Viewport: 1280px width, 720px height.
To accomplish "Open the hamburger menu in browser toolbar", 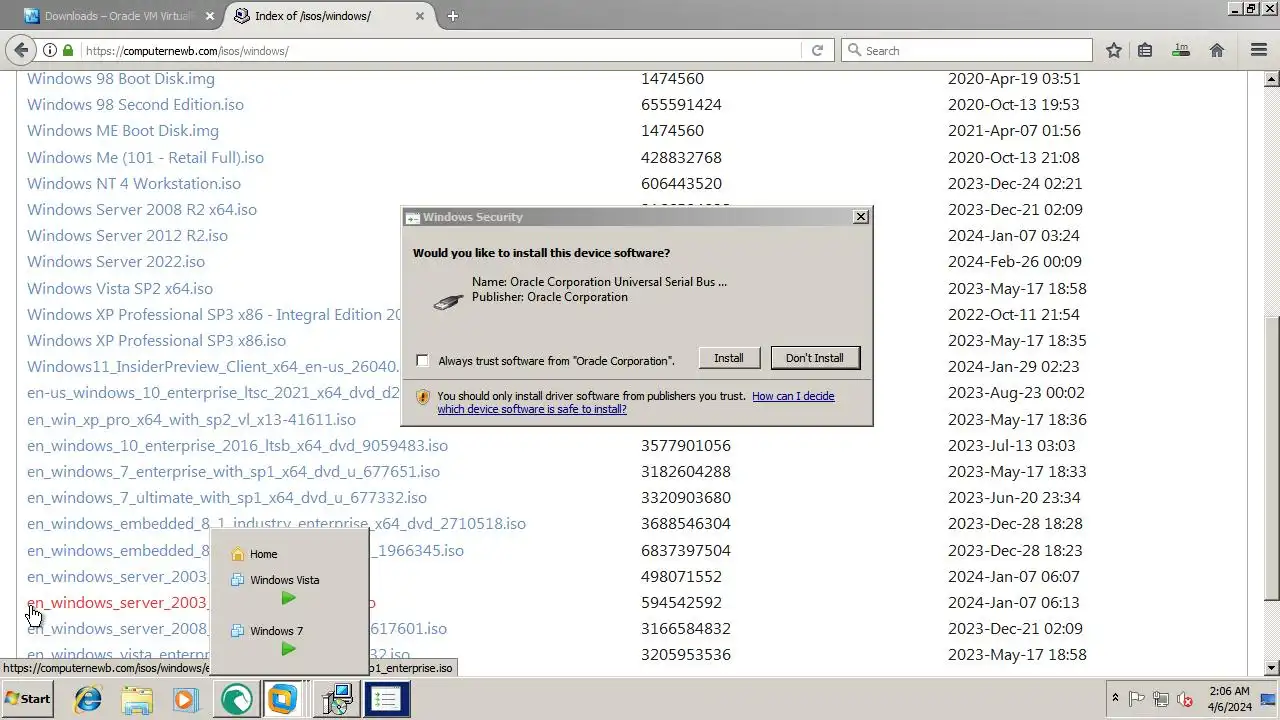I will pos(1259,50).
